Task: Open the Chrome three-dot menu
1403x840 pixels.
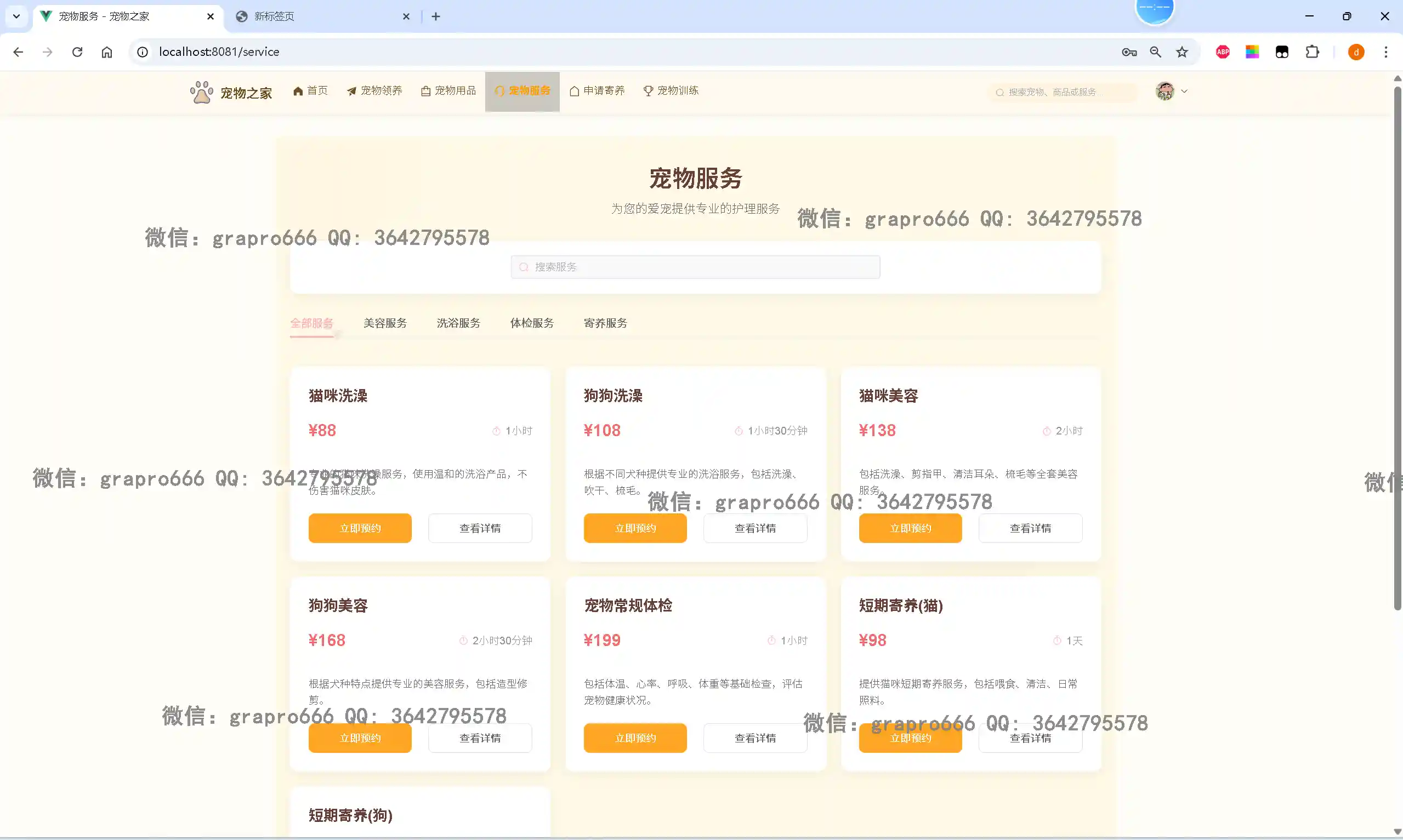Action: (1385, 52)
